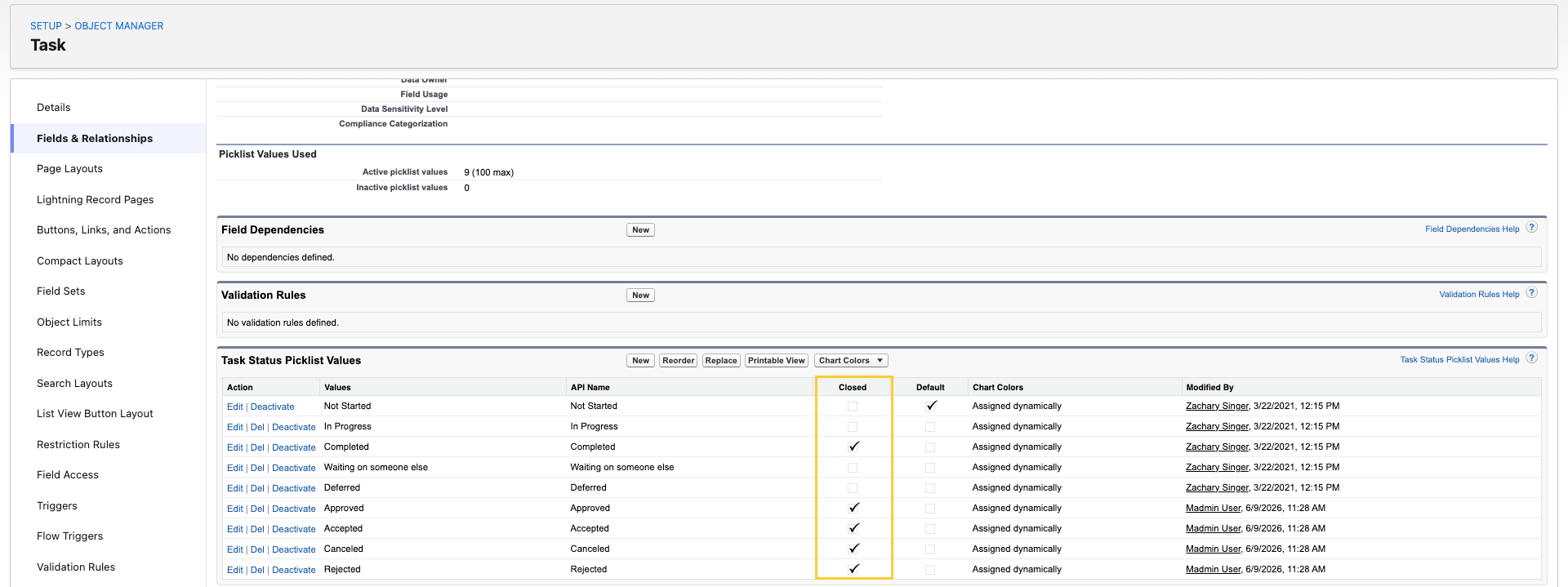Viewport: 1568px width, 587px height.
Task: Open Buttons, Links, and Actions section
Action: [x=104, y=230]
